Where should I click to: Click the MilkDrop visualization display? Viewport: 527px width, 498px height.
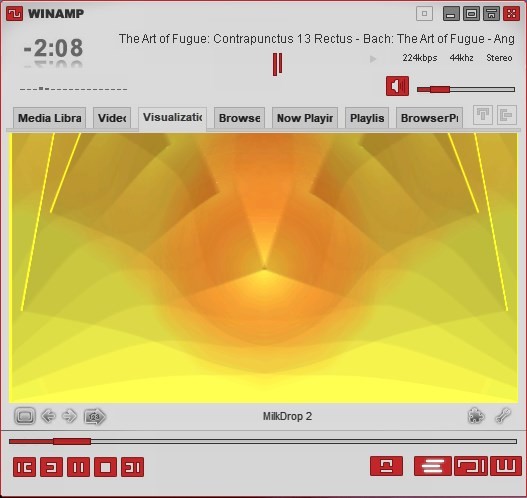tap(264, 268)
